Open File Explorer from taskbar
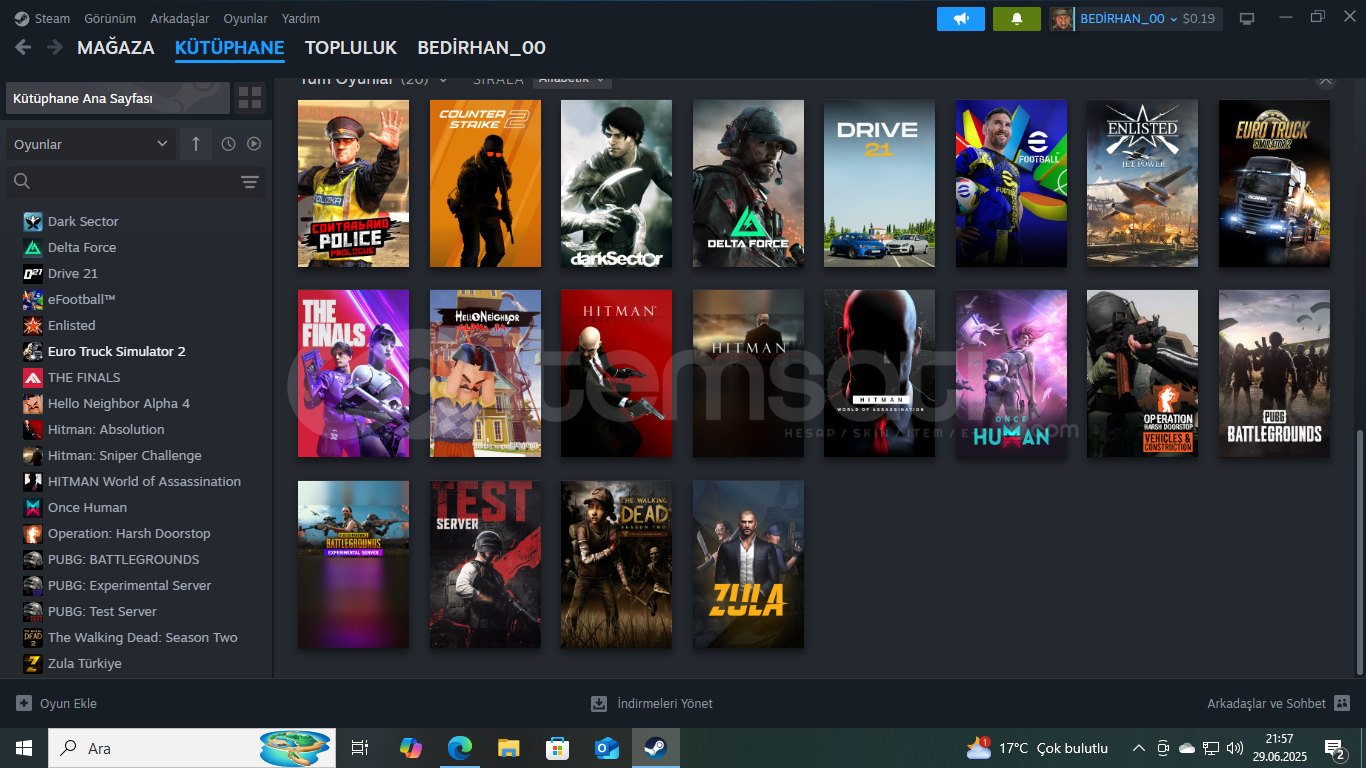This screenshot has width=1366, height=768. coord(509,748)
